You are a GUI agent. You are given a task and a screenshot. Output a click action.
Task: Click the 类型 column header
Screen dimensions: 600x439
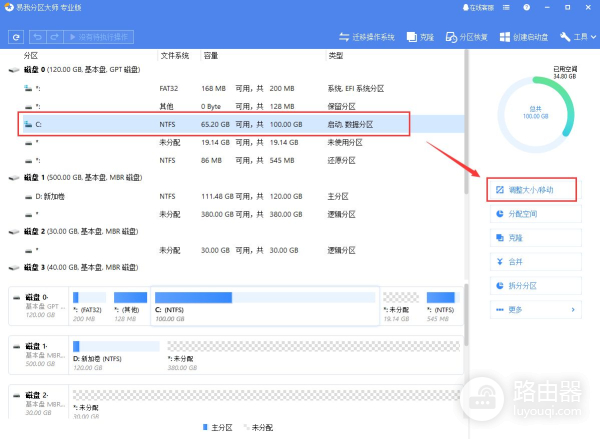pyautogui.click(x=336, y=56)
